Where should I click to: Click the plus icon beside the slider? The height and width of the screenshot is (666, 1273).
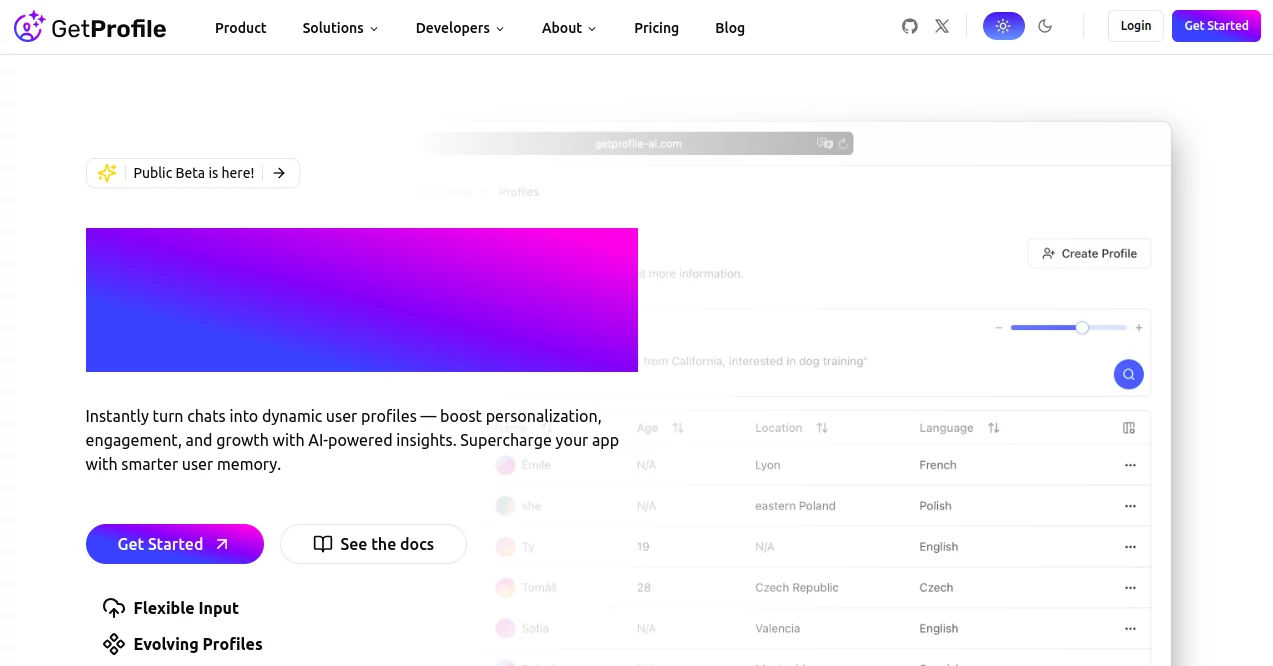click(x=1138, y=328)
